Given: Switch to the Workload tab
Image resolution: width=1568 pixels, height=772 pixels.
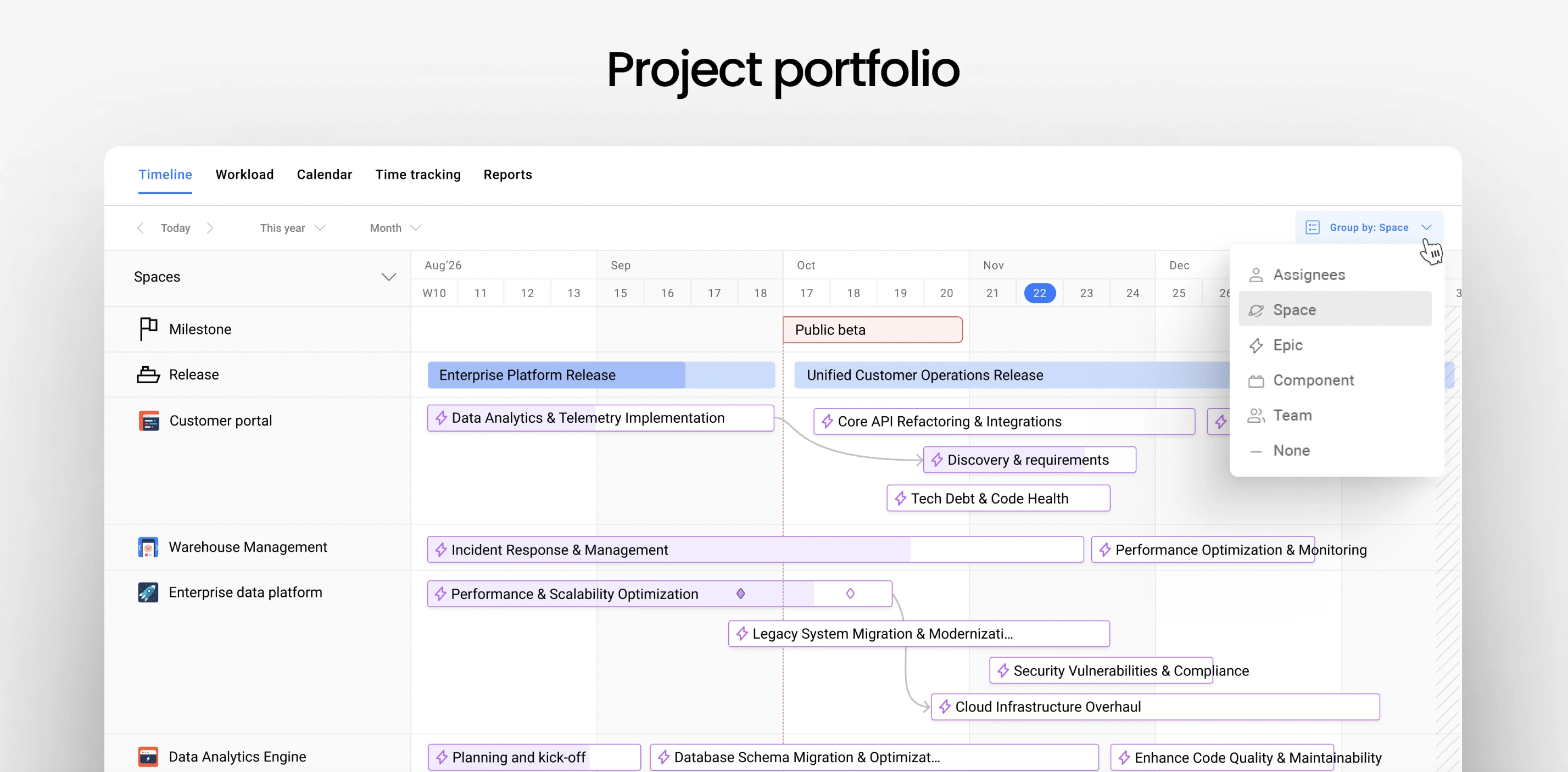Looking at the screenshot, I should (x=244, y=175).
